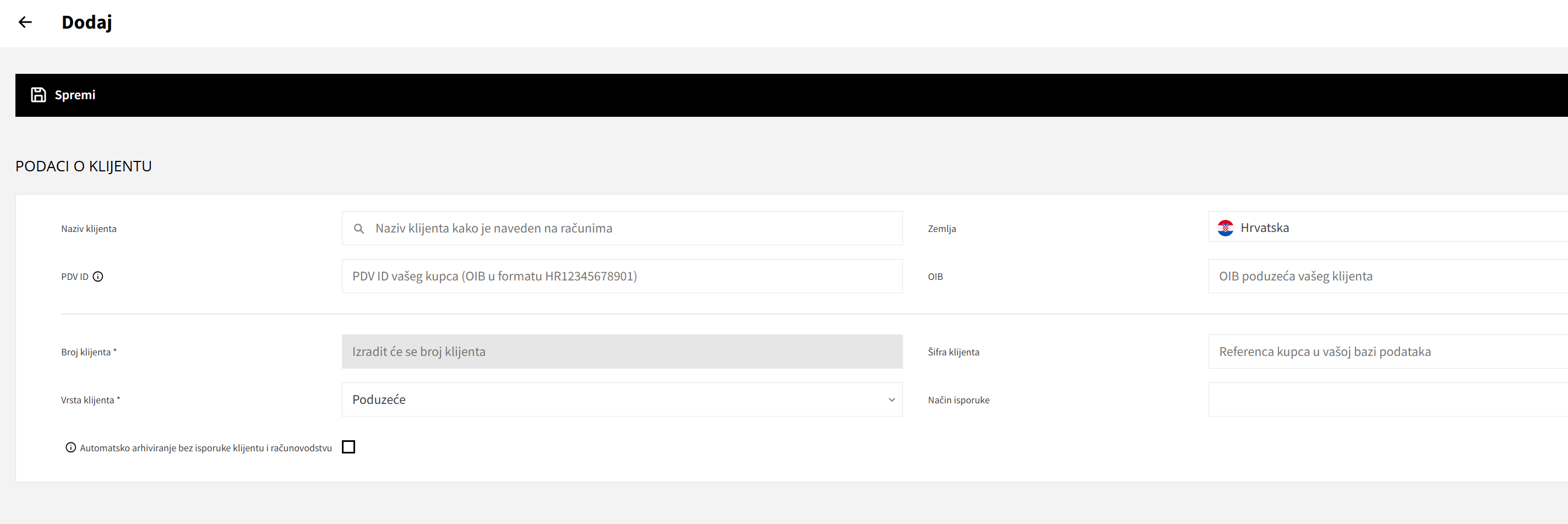Click the disabled Broj klijenta field
This screenshot has height=524, width=1568.
622,352
